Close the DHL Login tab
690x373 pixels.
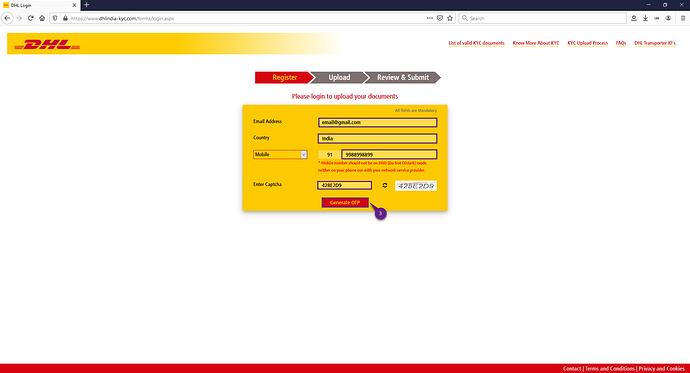click(x=74, y=5)
